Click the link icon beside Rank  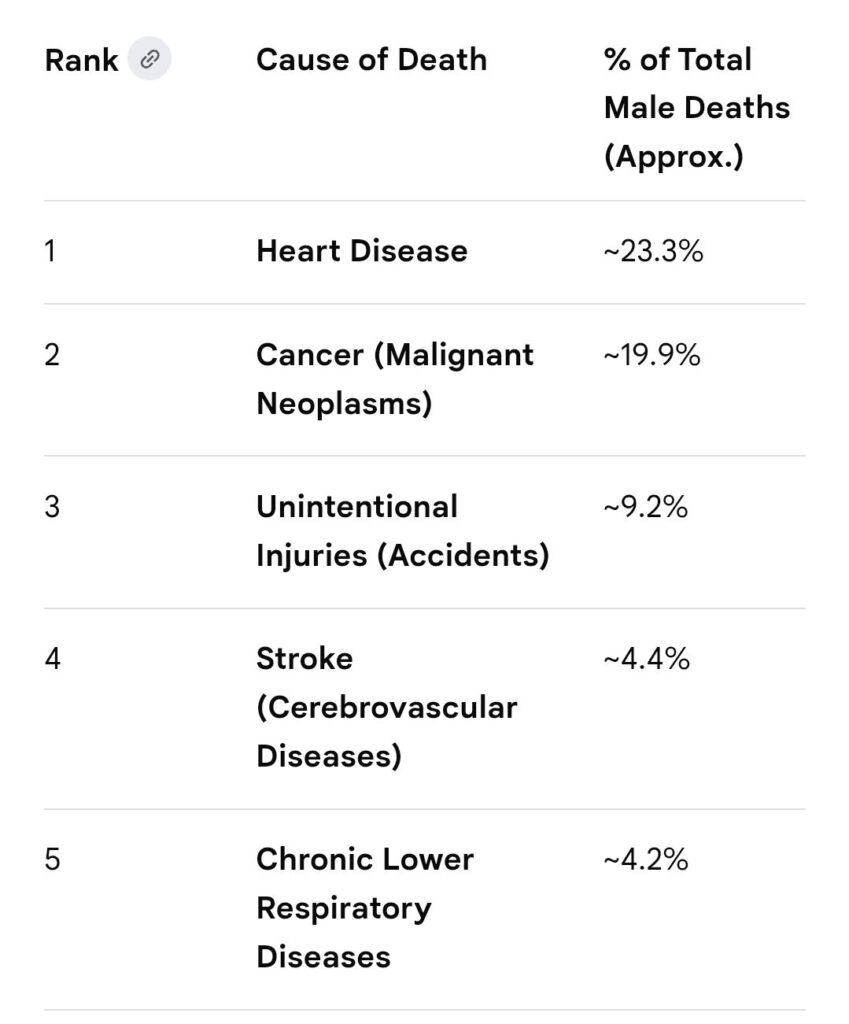[x=150, y=60]
